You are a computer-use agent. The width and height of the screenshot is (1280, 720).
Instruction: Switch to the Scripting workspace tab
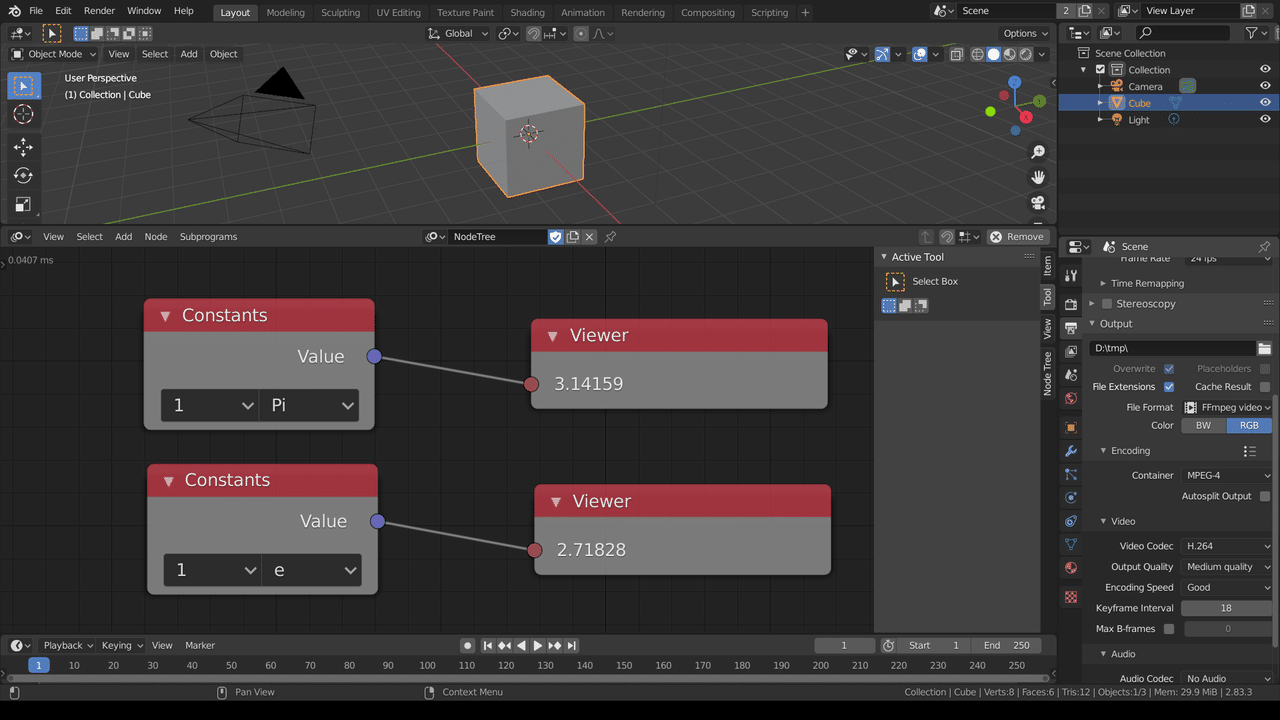tap(769, 12)
